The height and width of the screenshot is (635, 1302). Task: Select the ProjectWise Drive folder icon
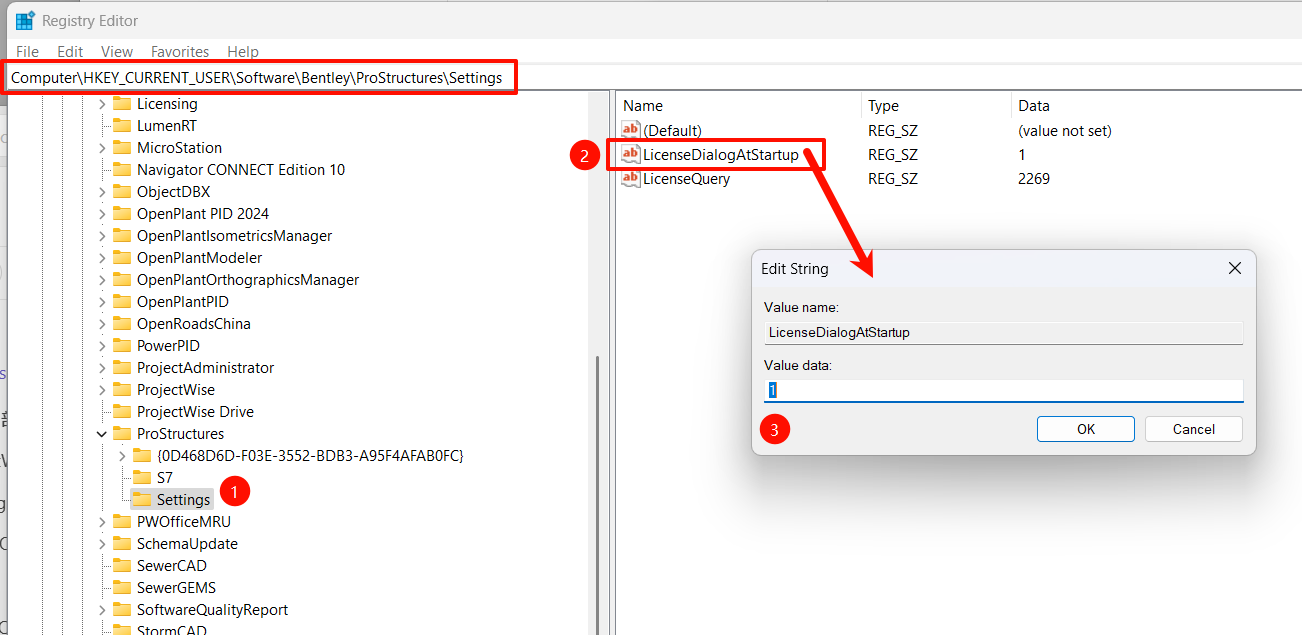(122, 412)
